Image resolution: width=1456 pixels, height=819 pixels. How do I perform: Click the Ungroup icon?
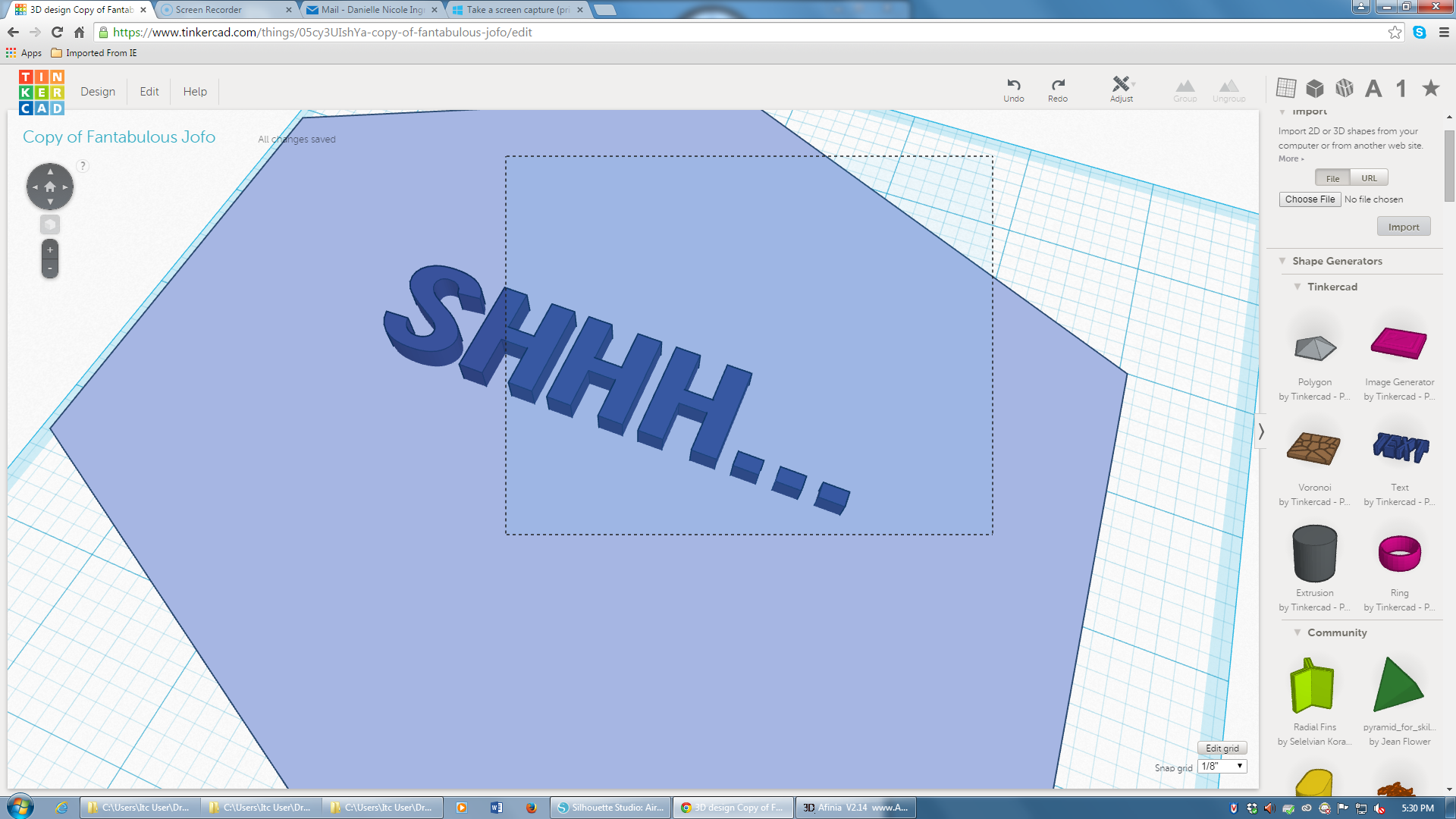tap(1228, 89)
